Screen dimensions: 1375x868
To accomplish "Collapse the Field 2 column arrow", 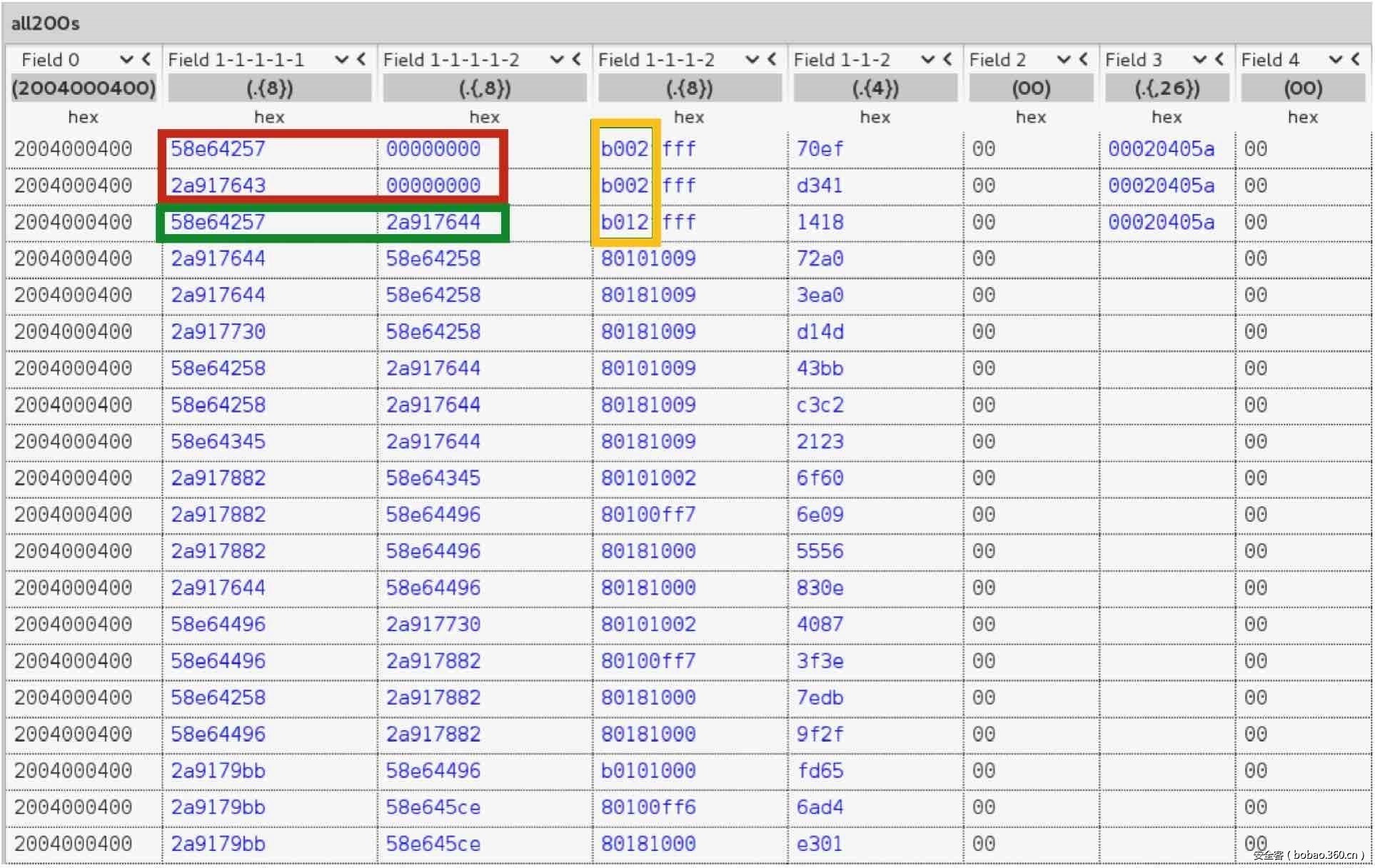I will pos(1084,59).
